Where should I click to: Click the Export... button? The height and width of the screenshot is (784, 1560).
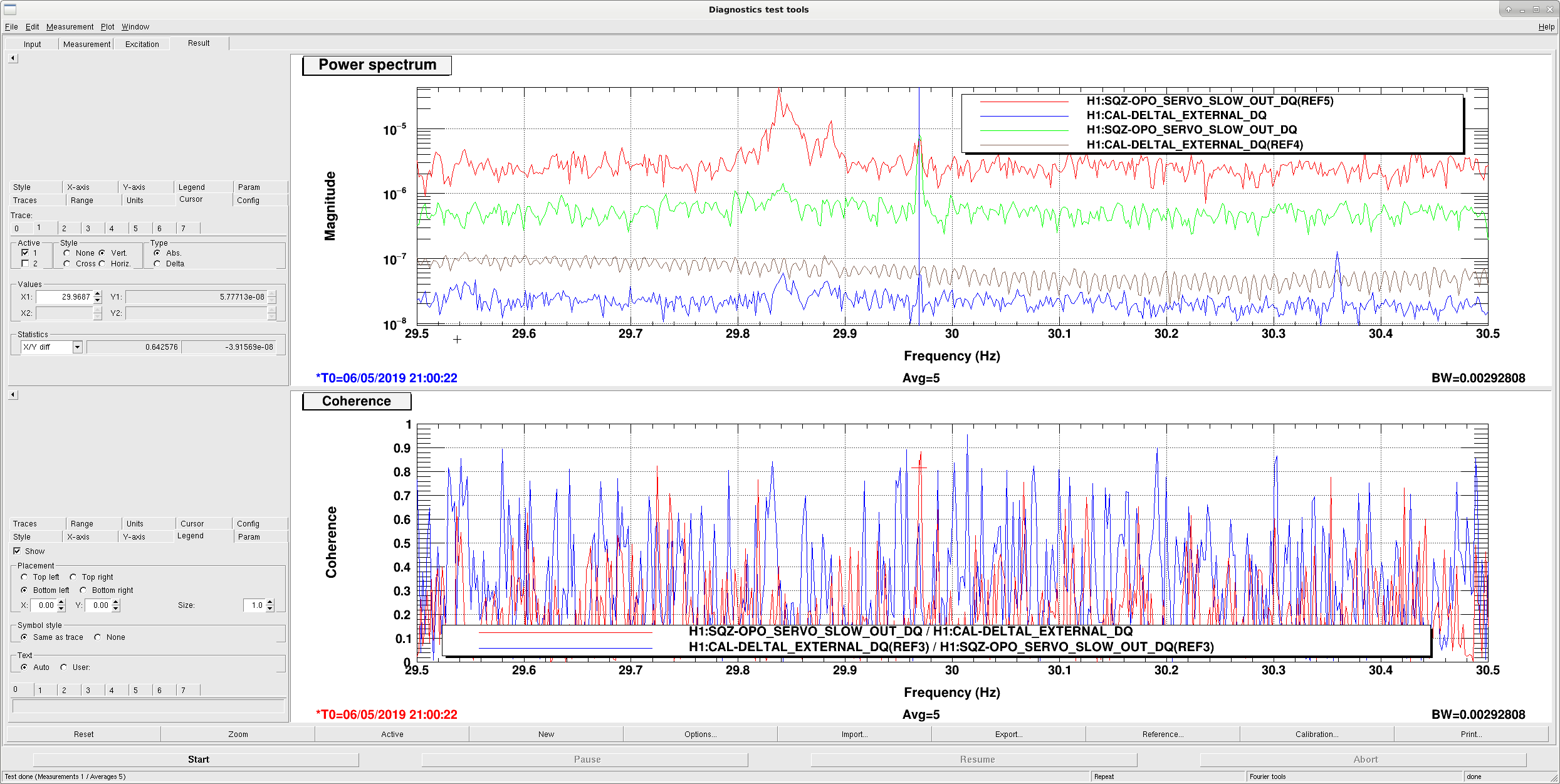1008,734
